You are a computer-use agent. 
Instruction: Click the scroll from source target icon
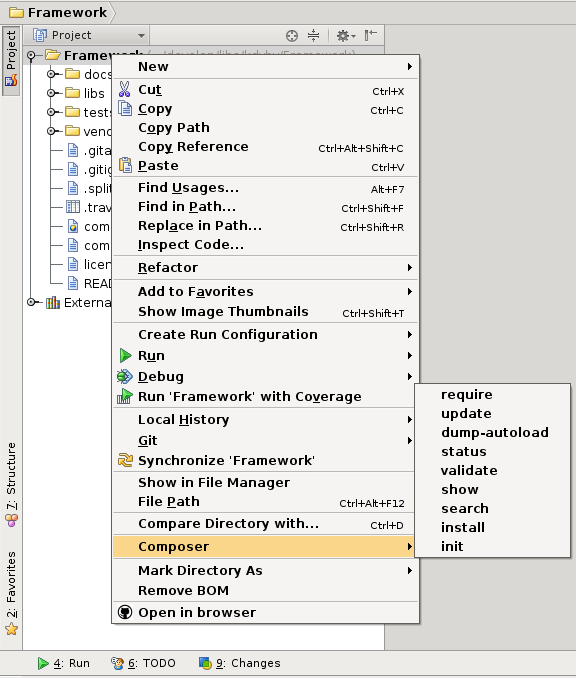pyautogui.click(x=292, y=35)
